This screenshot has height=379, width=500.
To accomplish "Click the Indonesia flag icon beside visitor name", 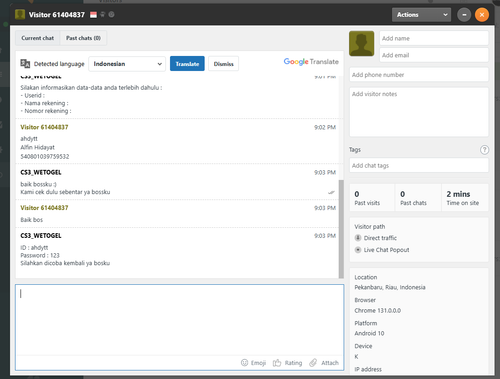I will [x=93, y=15].
